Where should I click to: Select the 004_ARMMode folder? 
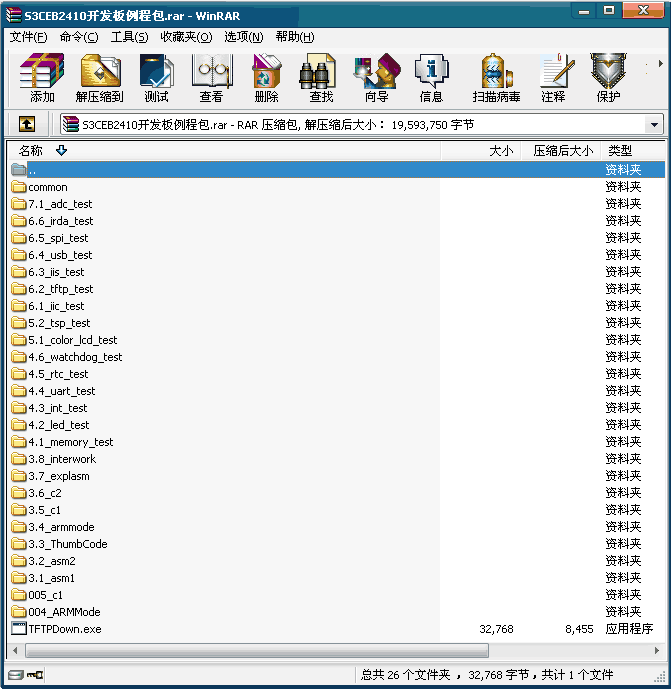click(x=56, y=612)
